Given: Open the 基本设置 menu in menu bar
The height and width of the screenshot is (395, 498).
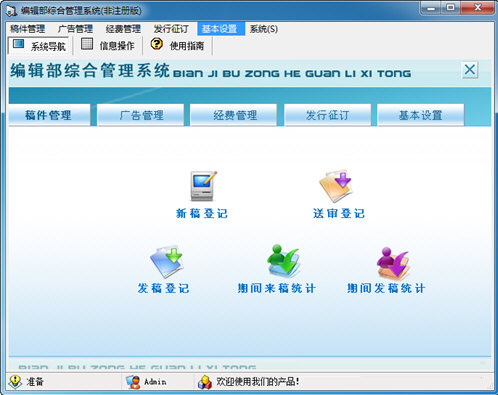Looking at the screenshot, I should (x=219, y=29).
